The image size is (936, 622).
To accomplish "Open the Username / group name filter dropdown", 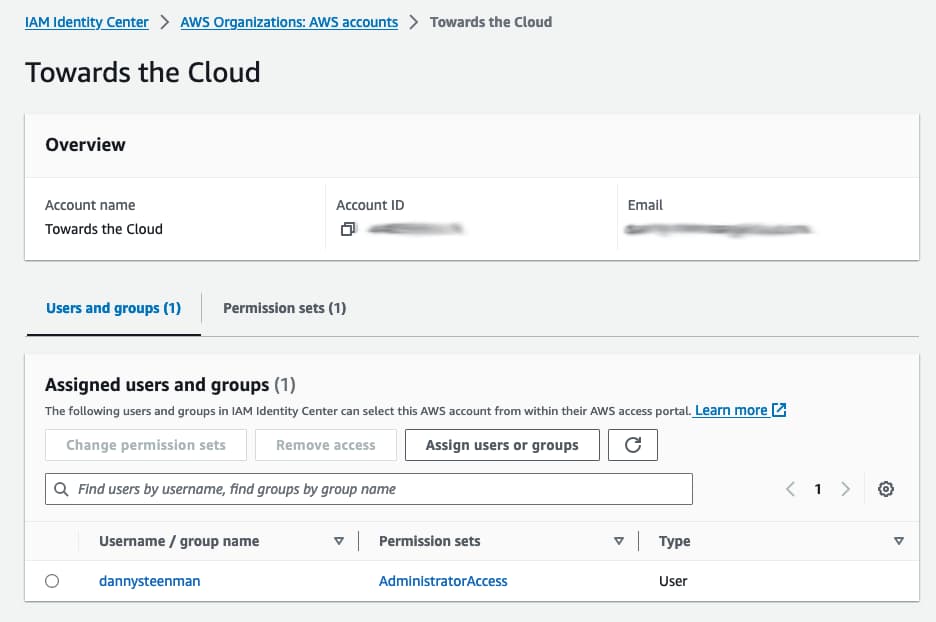I will click(x=340, y=540).
